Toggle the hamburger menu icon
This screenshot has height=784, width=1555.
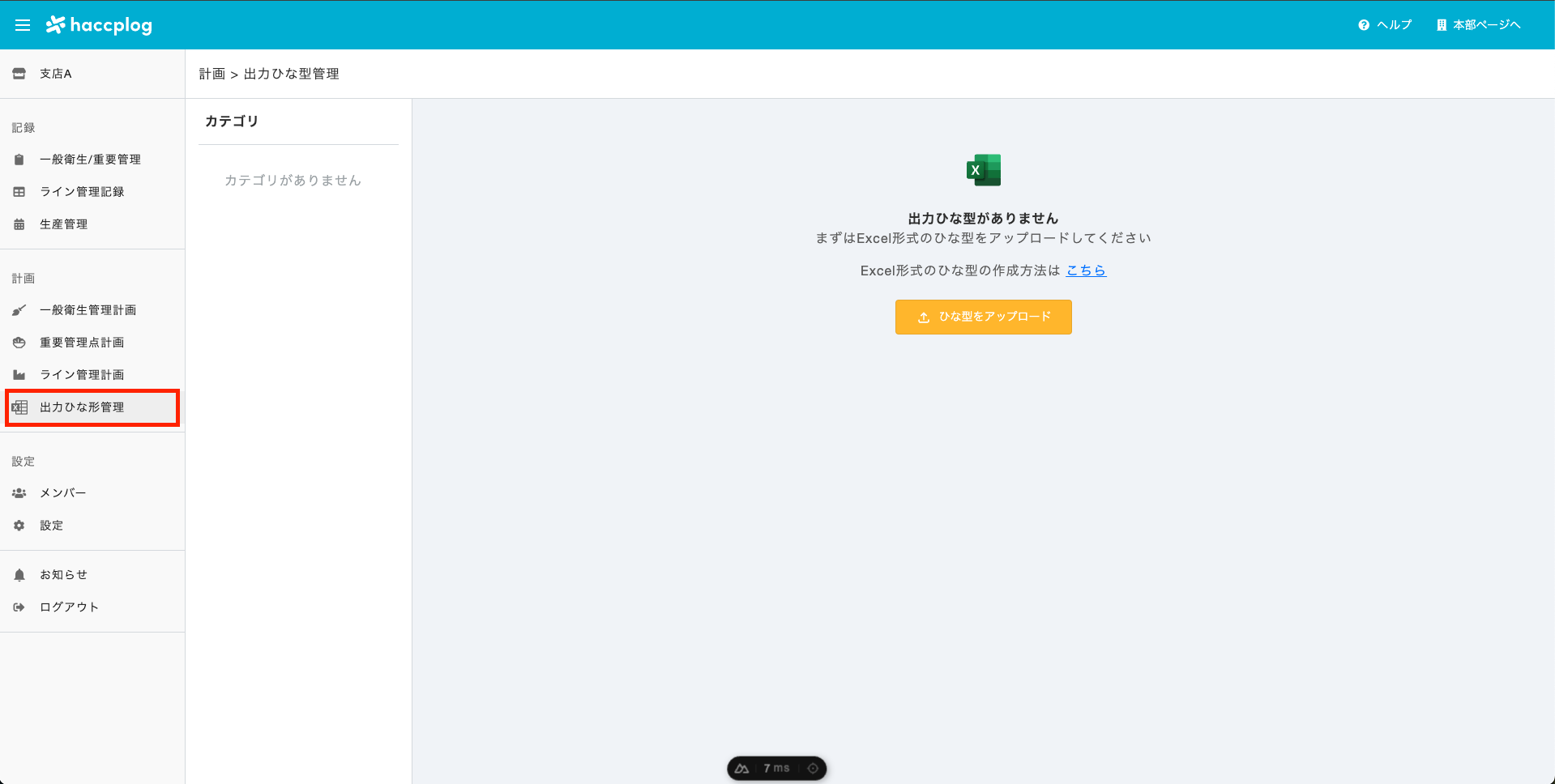(x=23, y=25)
